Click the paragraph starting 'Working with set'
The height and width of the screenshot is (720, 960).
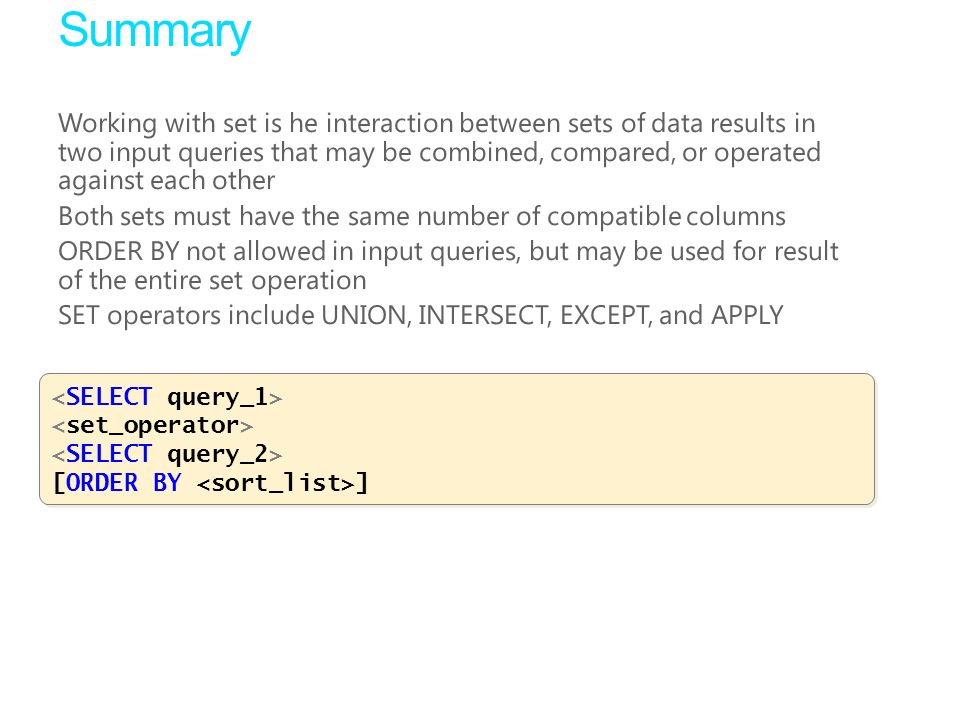(439, 151)
